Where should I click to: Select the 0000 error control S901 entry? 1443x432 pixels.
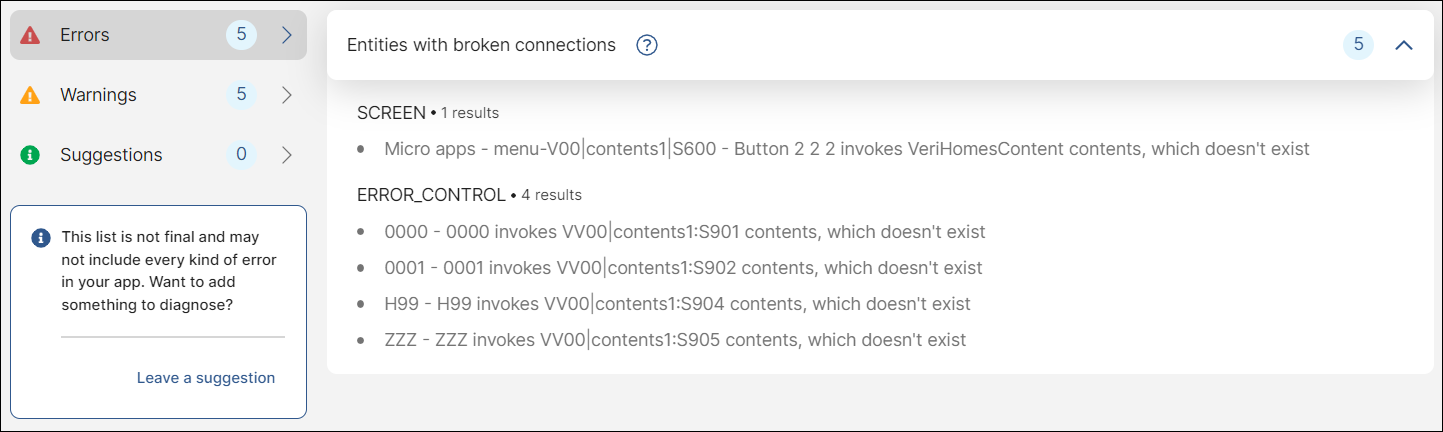point(684,232)
